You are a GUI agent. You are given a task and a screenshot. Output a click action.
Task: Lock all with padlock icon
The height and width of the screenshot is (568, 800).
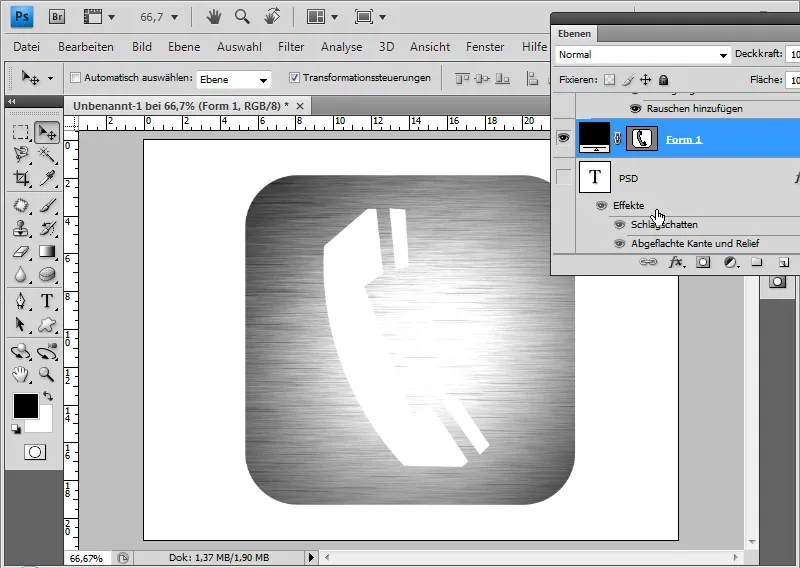[663, 80]
